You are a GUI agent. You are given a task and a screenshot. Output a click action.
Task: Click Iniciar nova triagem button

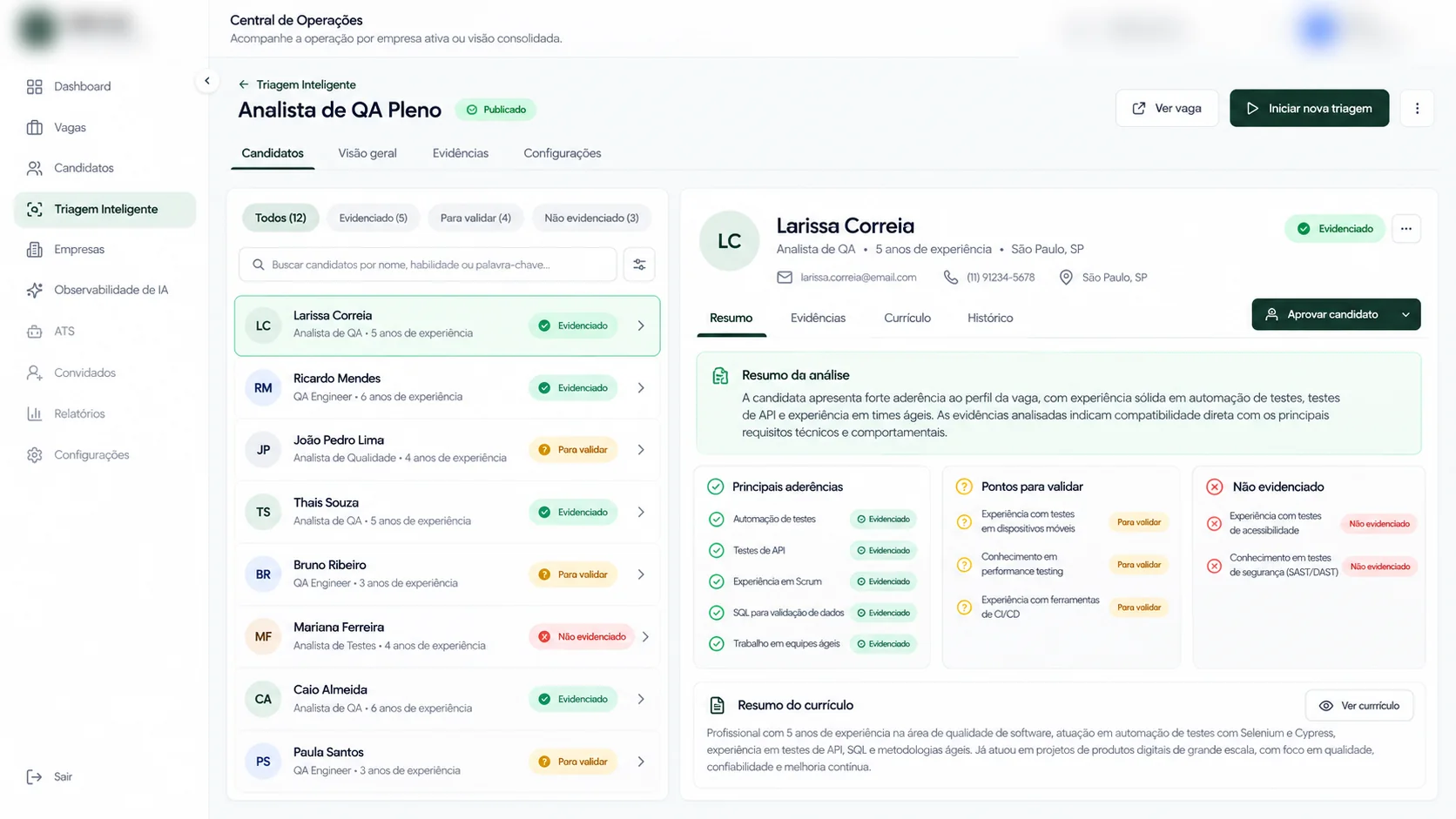[1309, 108]
